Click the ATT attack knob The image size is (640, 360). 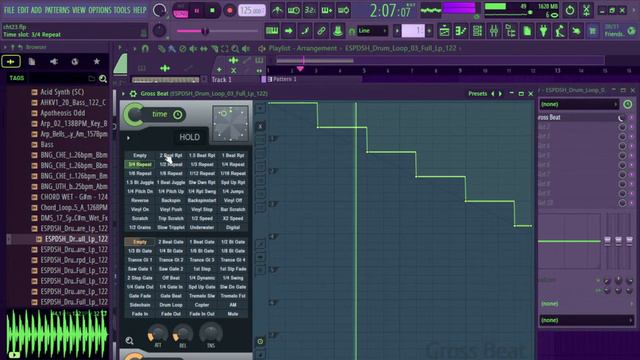pyautogui.click(x=158, y=334)
